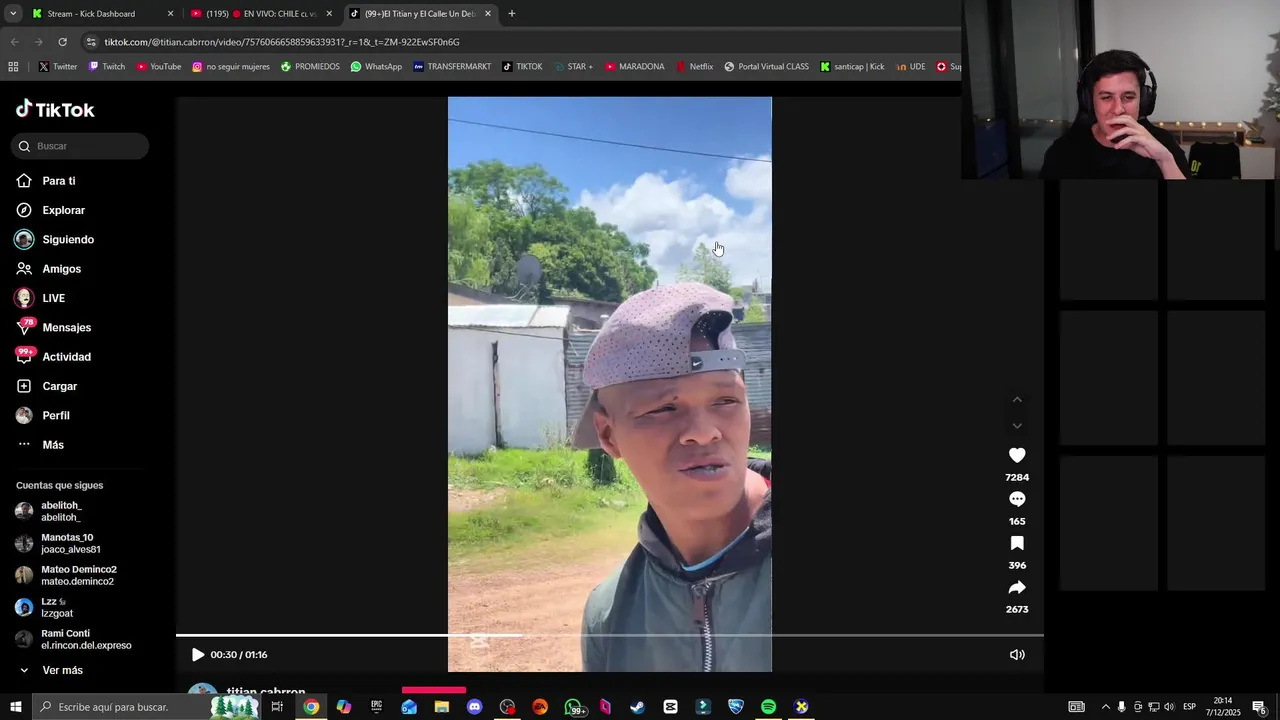1280x720 pixels.
Task: Open the tab search dropdown
Action: (x=13, y=14)
